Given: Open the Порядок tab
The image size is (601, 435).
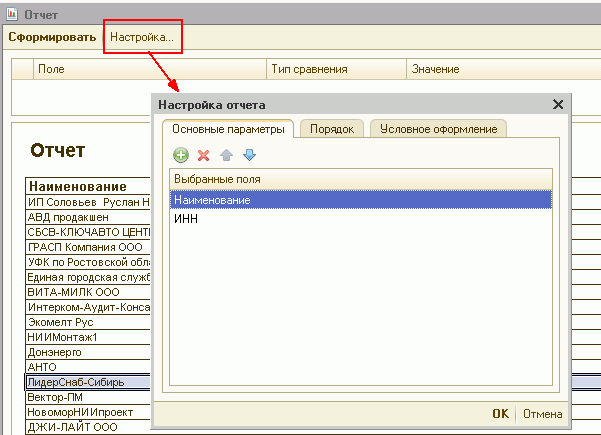Looking at the screenshot, I should coord(332,129).
